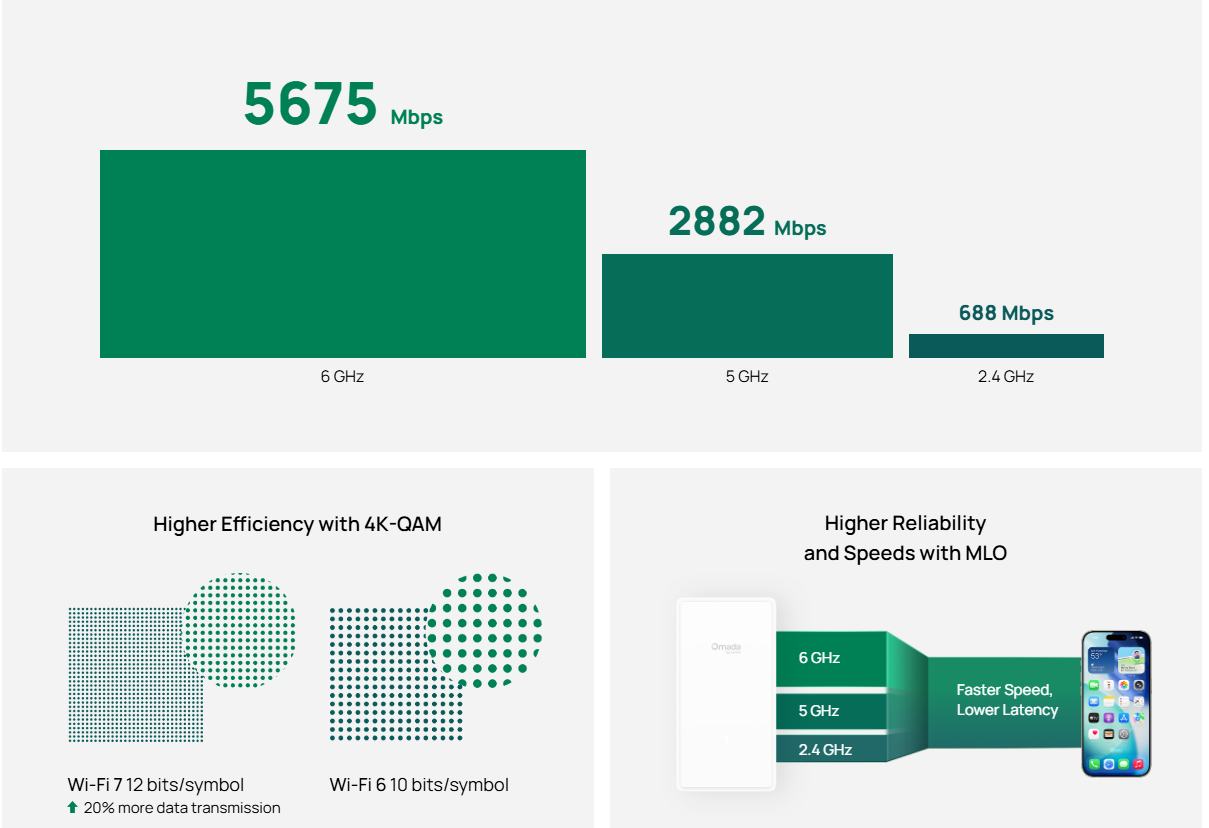Click the 5 GHz chart bar
1209x828 pixels.
pyautogui.click(x=747, y=306)
